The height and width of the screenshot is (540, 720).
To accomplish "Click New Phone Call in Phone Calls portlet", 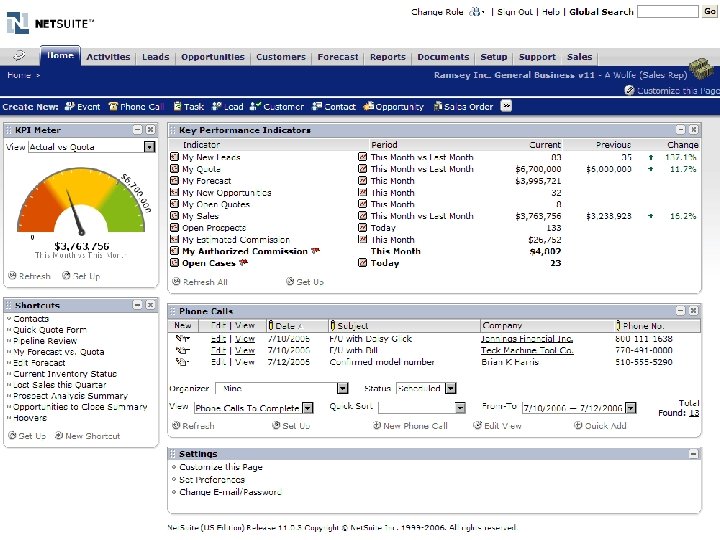I will click(x=410, y=426).
